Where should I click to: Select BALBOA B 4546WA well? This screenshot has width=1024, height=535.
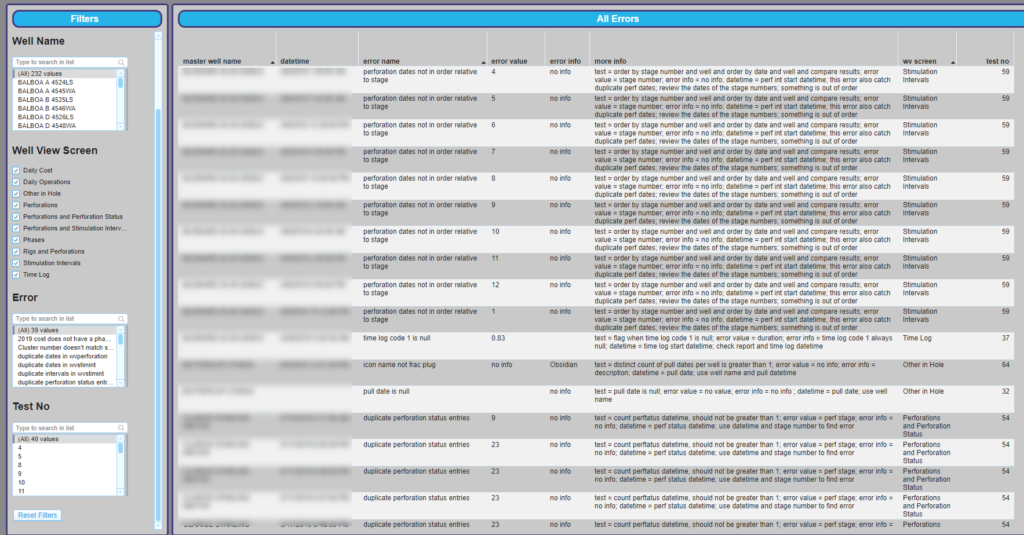coord(65,108)
